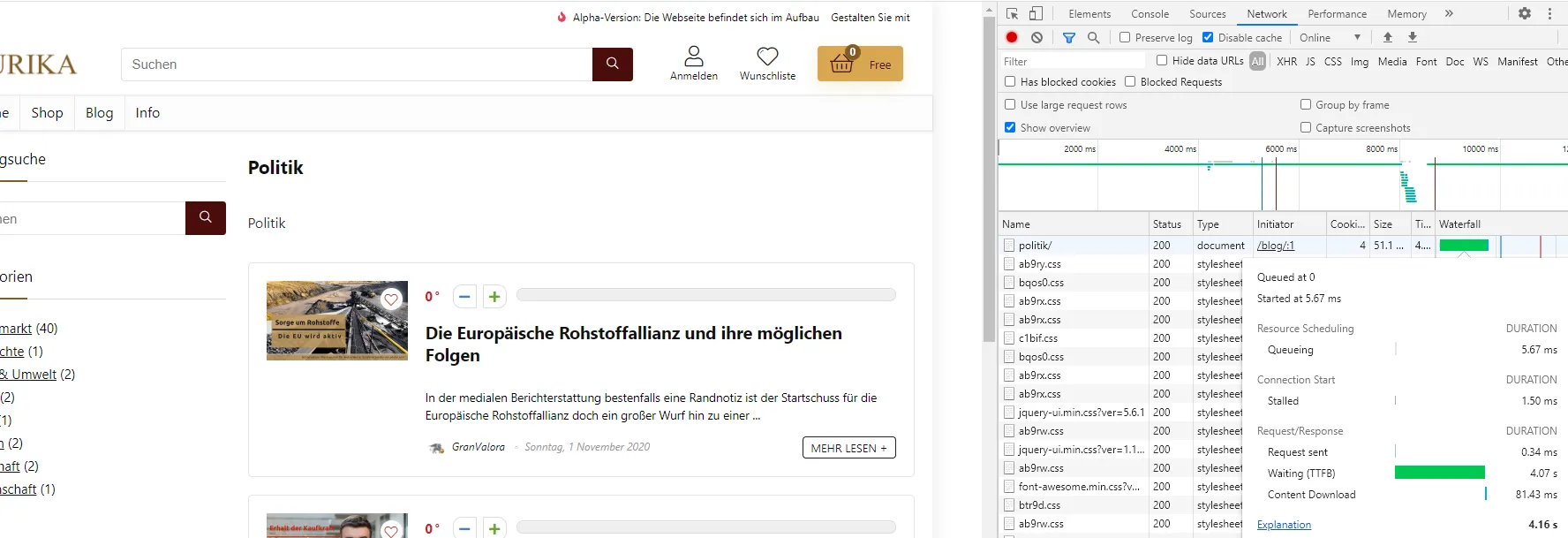Open DevTools more options kebab menu
The width and height of the screenshot is (1568, 538).
click(1549, 13)
